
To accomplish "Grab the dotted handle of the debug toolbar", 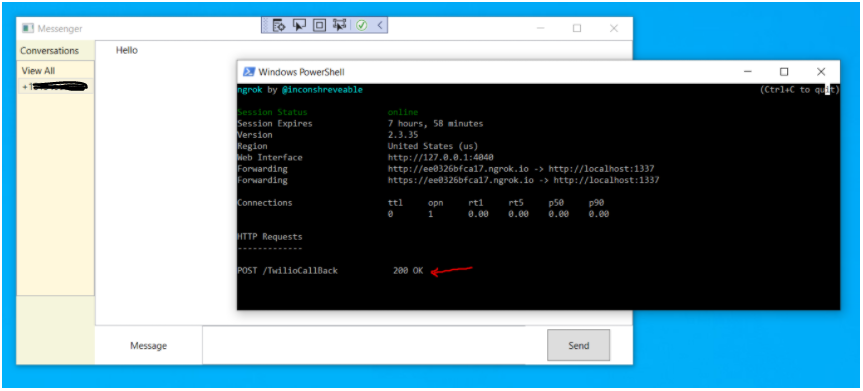I will (x=266, y=25).
